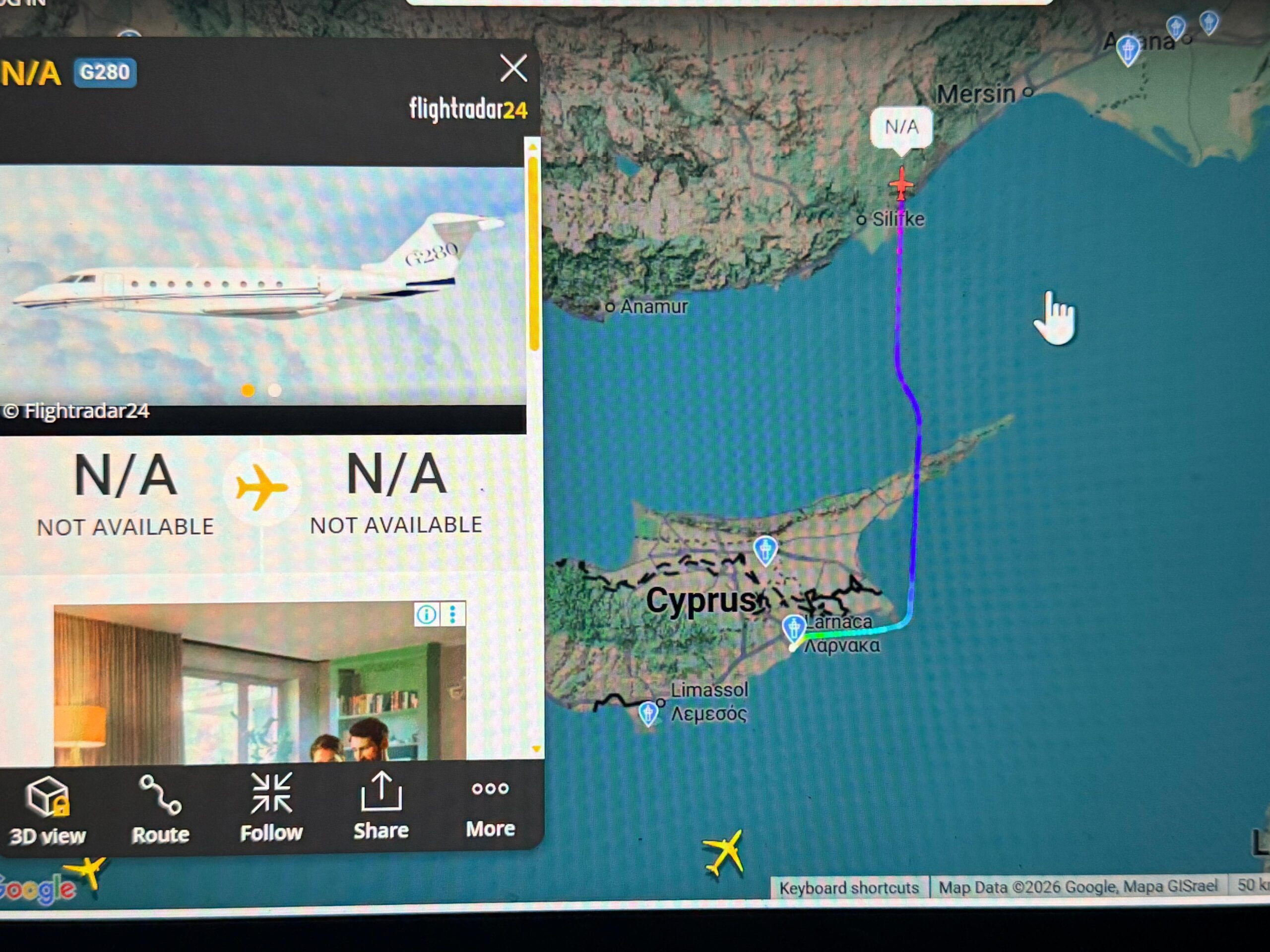Click the airport marker in northern Cyprus
Screen dimensions: 1270x952
[x=765, y=549]
